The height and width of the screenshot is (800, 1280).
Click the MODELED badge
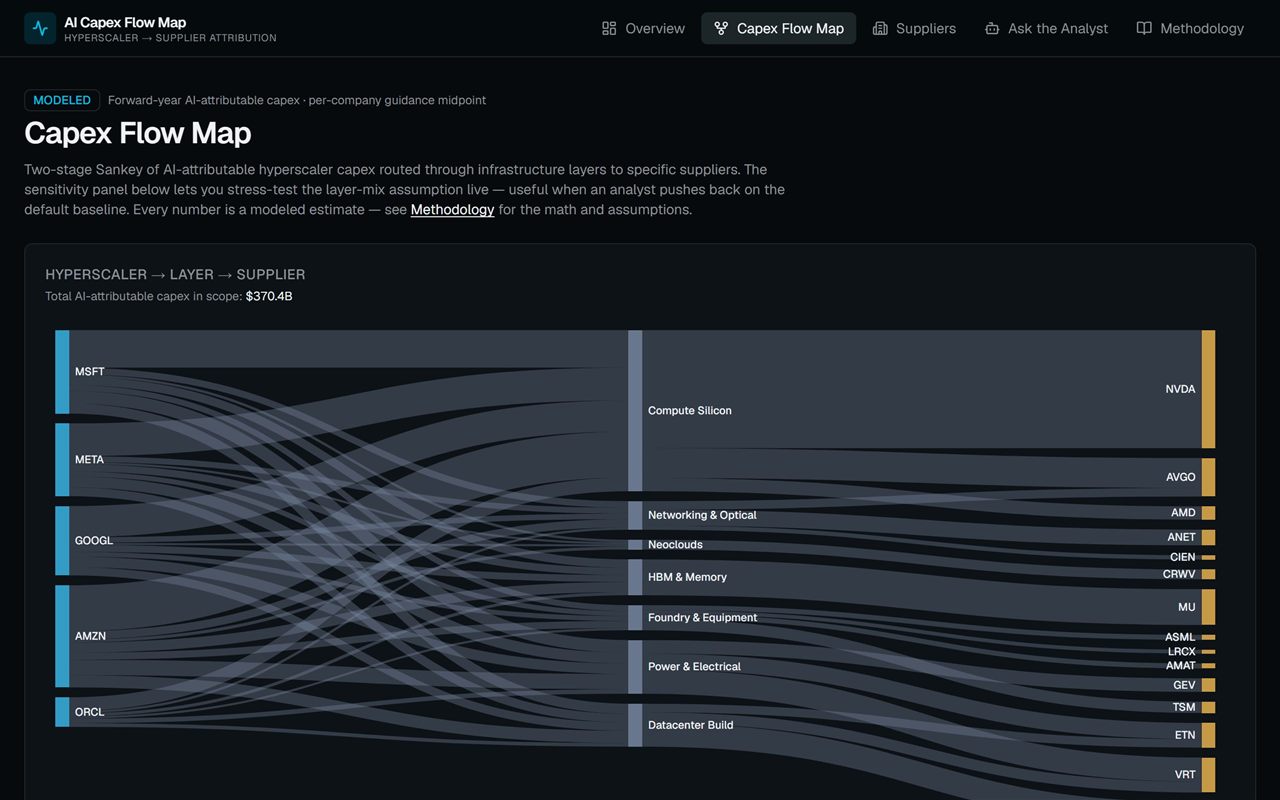[62, 100]
